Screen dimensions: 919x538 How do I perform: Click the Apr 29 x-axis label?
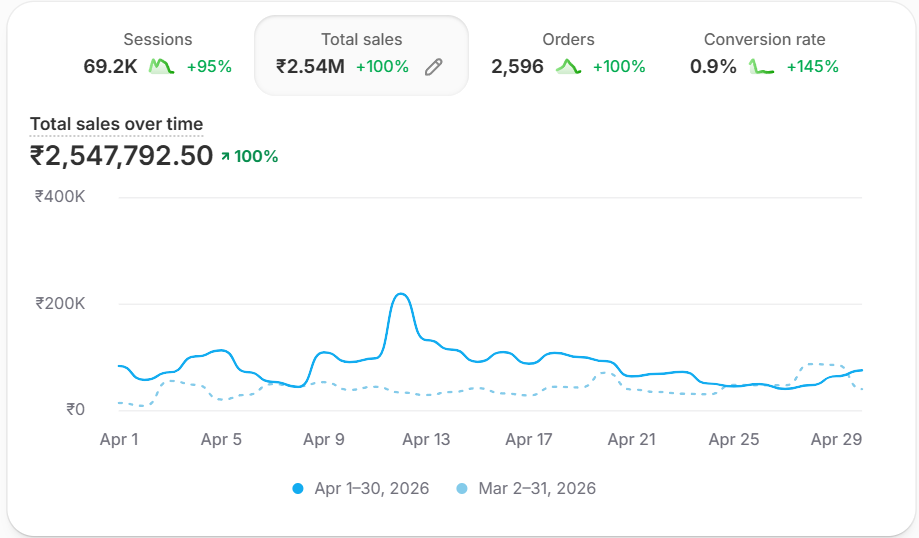click(836, 440)
